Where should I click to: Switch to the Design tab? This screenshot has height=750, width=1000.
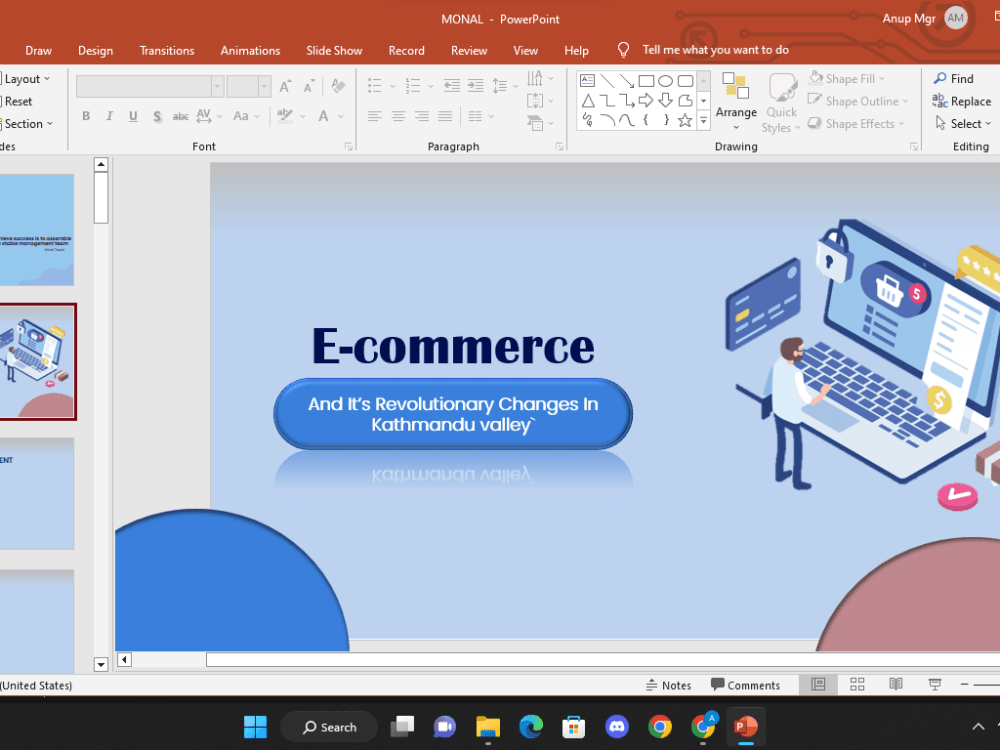96,50
